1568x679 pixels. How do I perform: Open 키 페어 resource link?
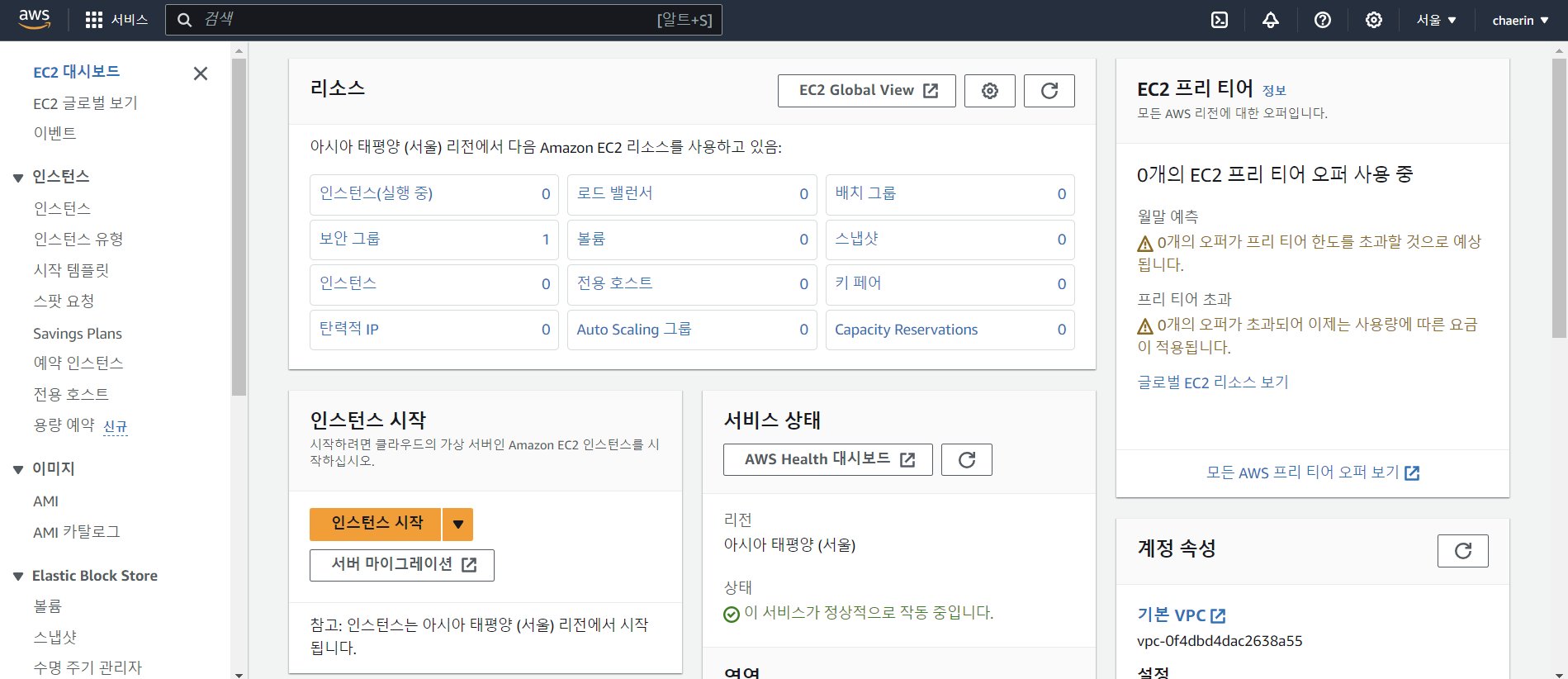click(x=858, y=283)
